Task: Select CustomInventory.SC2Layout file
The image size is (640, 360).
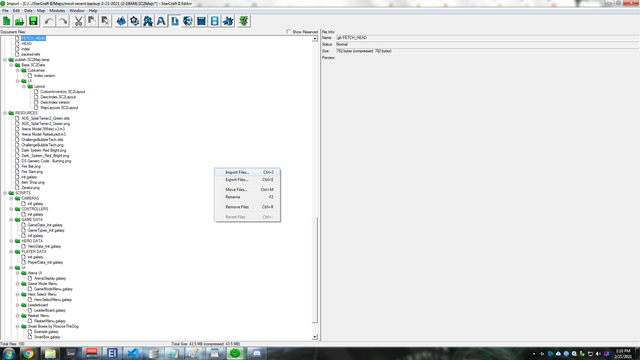Action: (62, 92)
